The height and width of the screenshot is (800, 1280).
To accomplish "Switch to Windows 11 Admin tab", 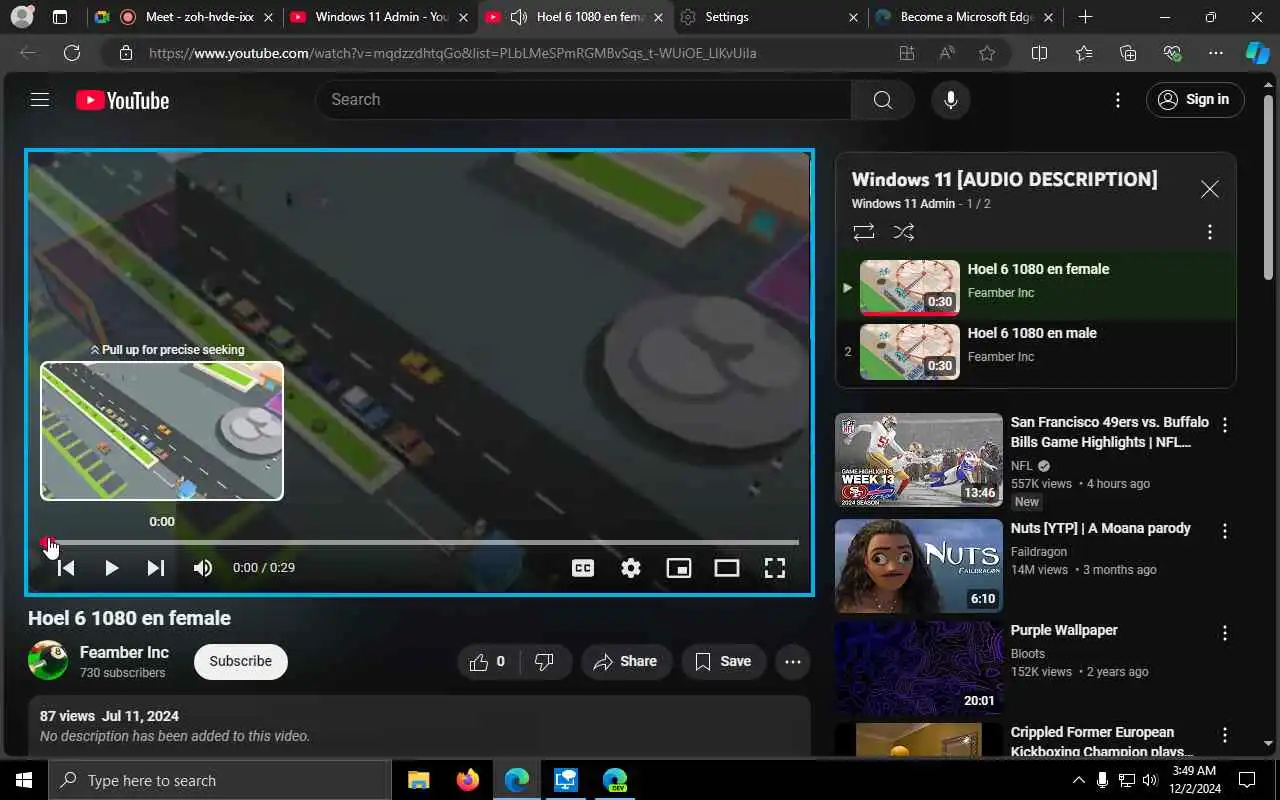I will 380,17.
